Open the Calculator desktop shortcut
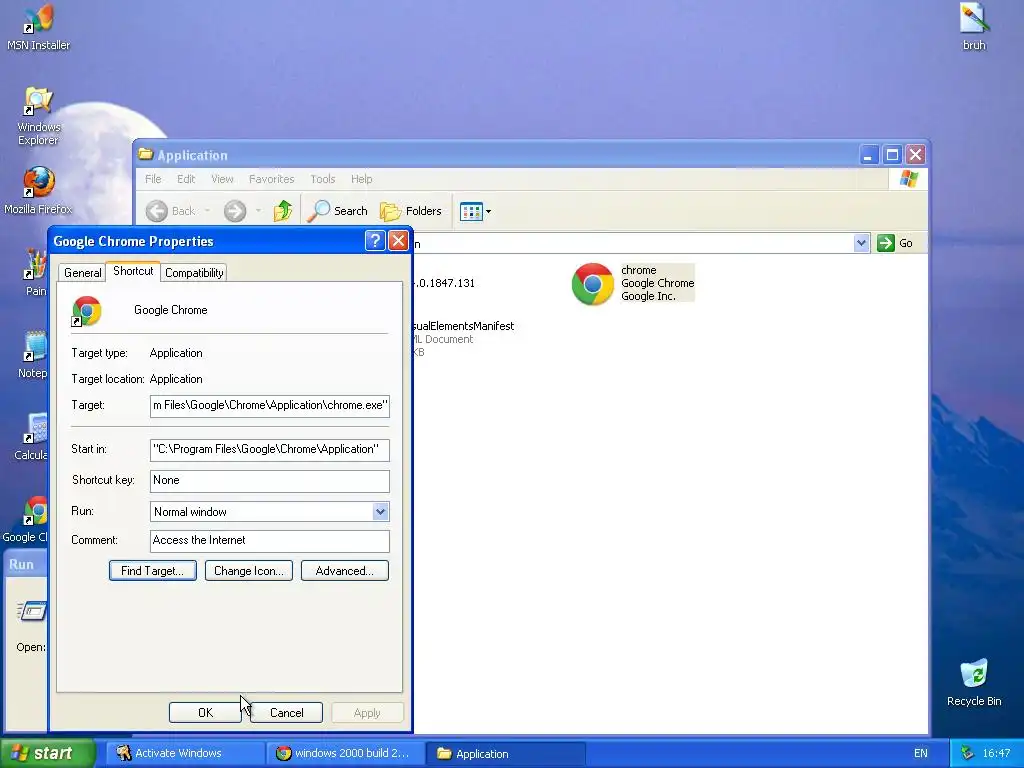Screen dimensions: 1024x768 31,436
